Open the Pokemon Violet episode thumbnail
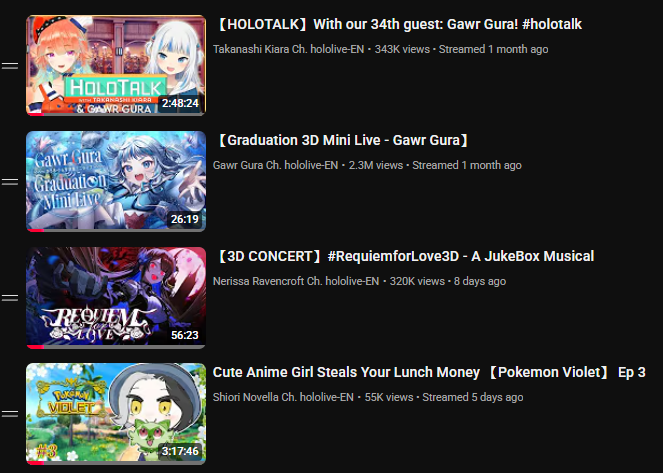This screenshot has width=663, height=473. (116, 413)
